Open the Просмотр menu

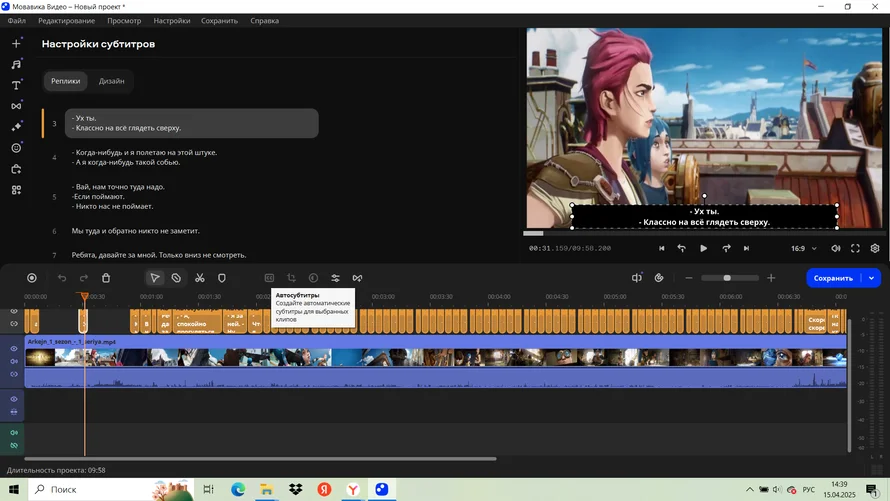click(124, 20)
